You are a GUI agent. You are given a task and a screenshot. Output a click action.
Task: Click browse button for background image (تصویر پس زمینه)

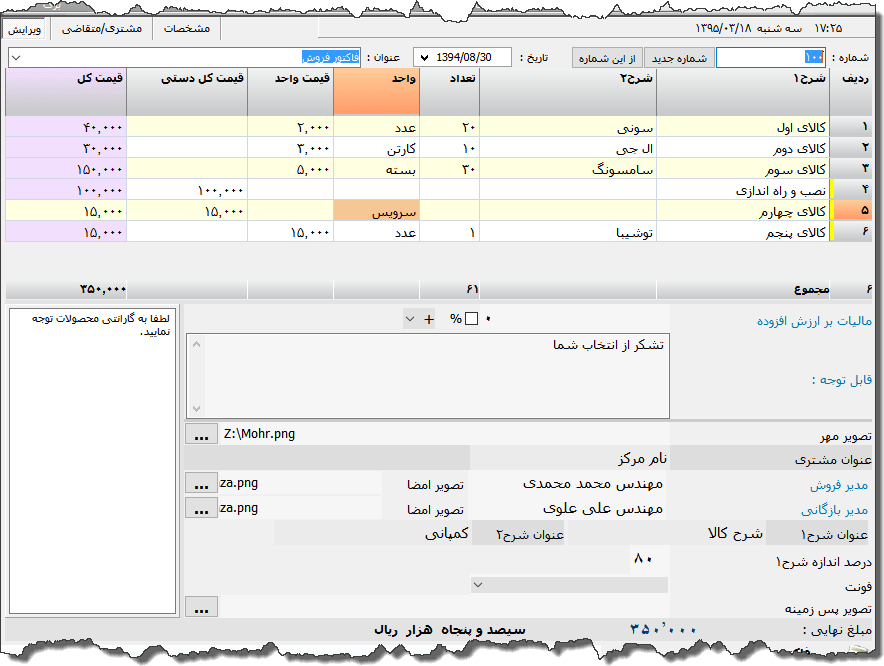click(x=201, y=607)
